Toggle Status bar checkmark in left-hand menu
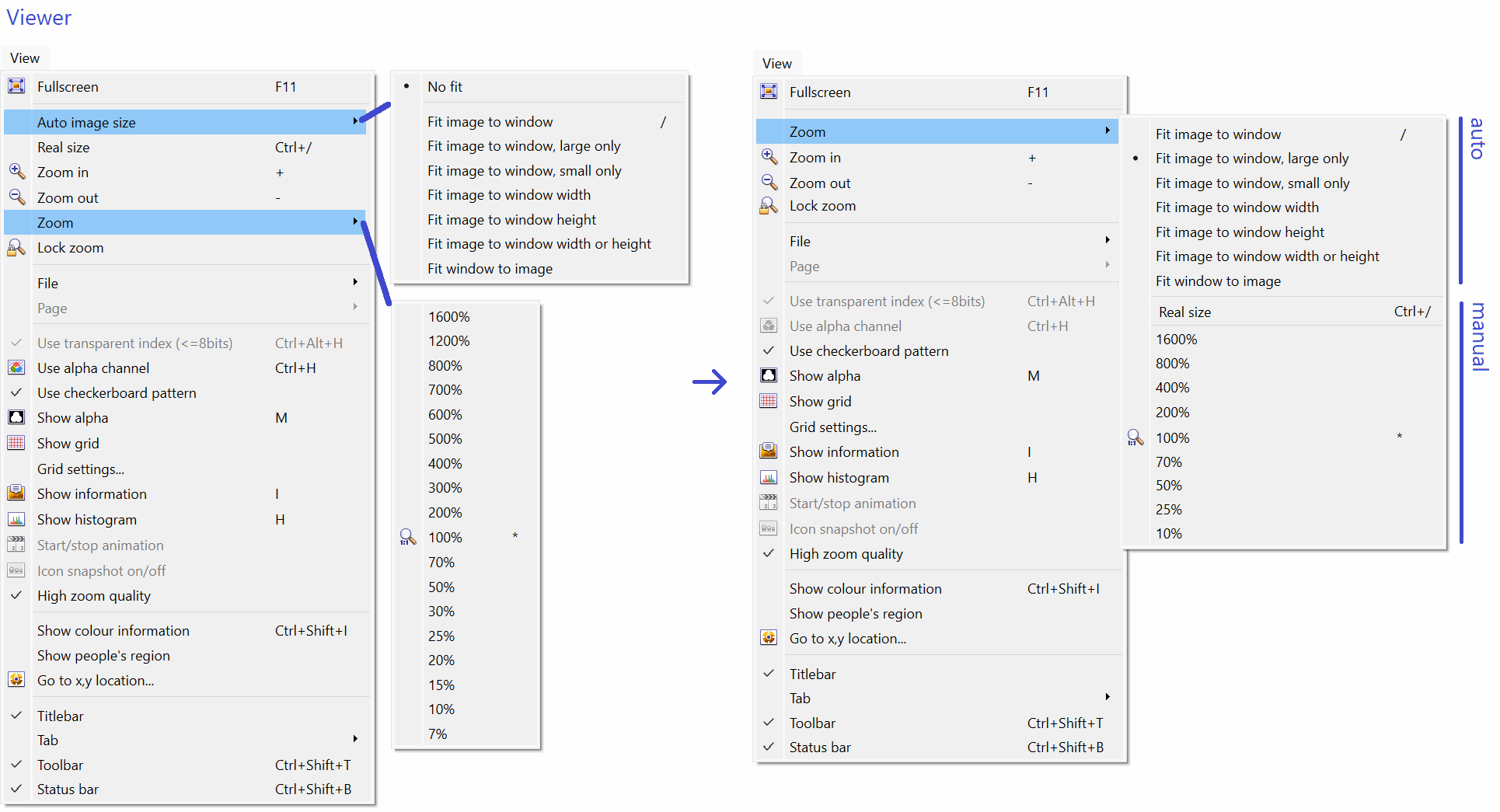The height and width of the screenshot is (812, 1500). 16,789
